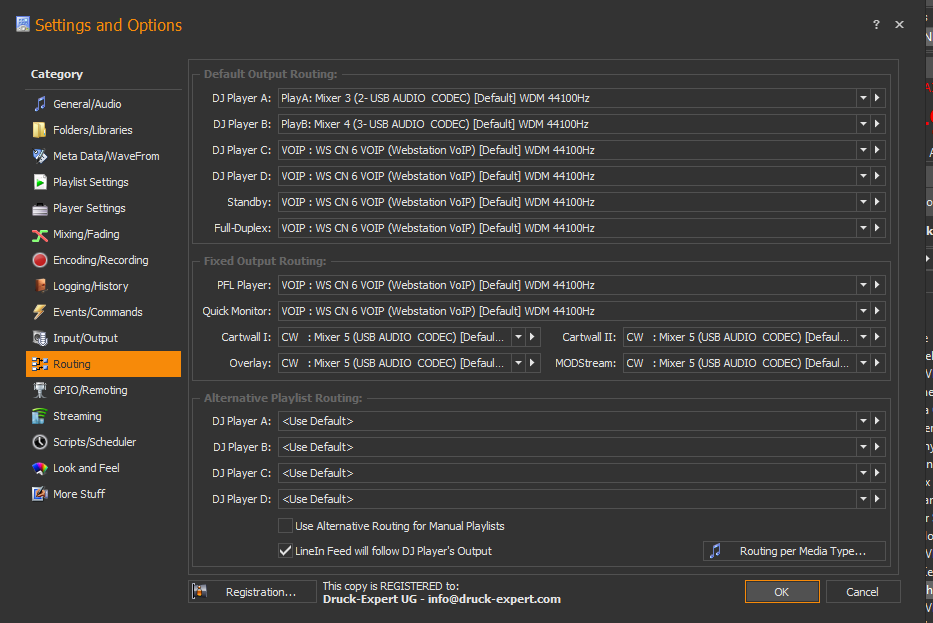
Task: Click the Encoding/Recording red record icon
Action: point(40,260)
